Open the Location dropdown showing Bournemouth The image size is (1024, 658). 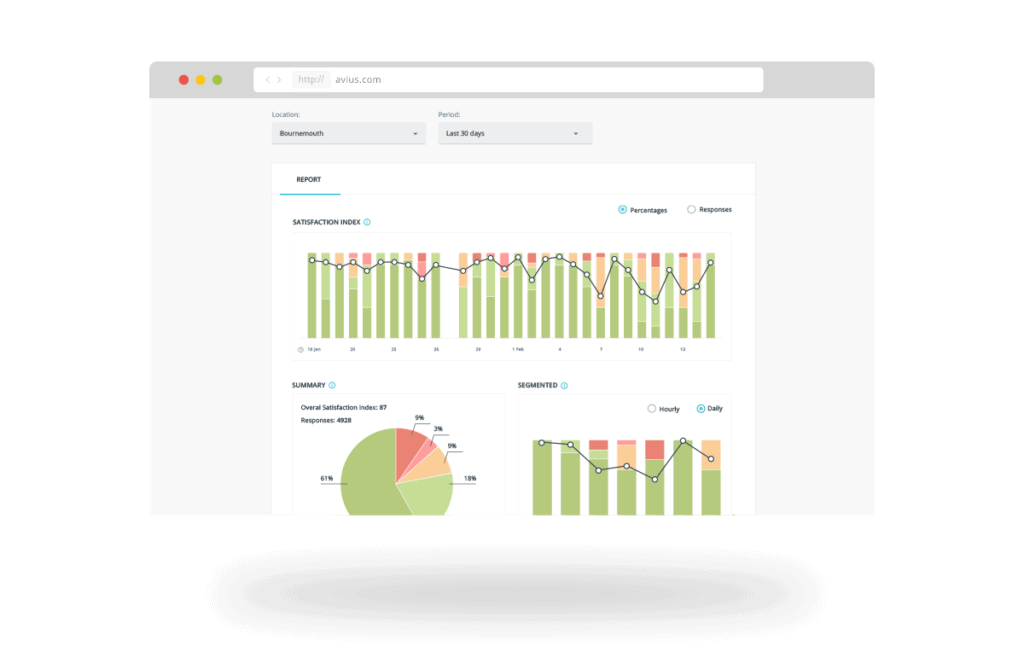pos(348,132)
